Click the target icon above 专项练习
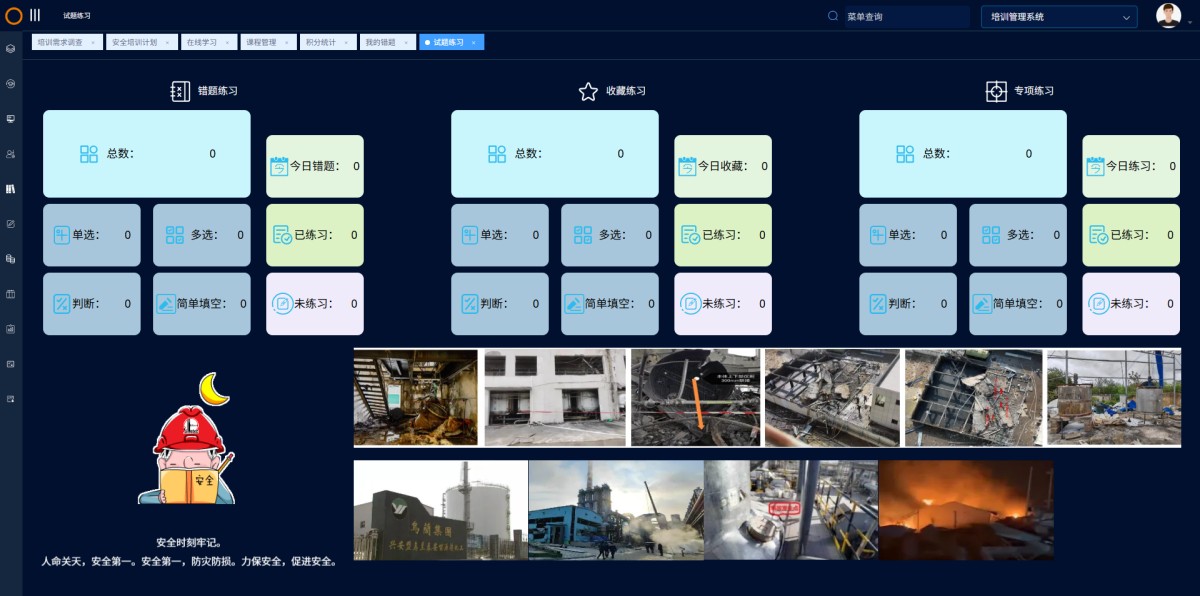 996,91
